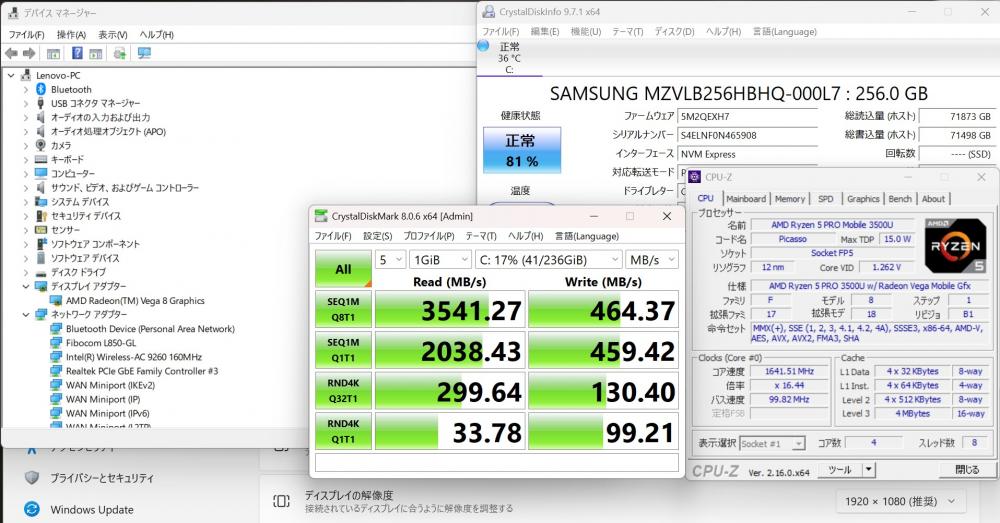Switch to Graphics tab in CPU-Z
The height and width of the screenshot is (523, 1000).
(863, 199)
